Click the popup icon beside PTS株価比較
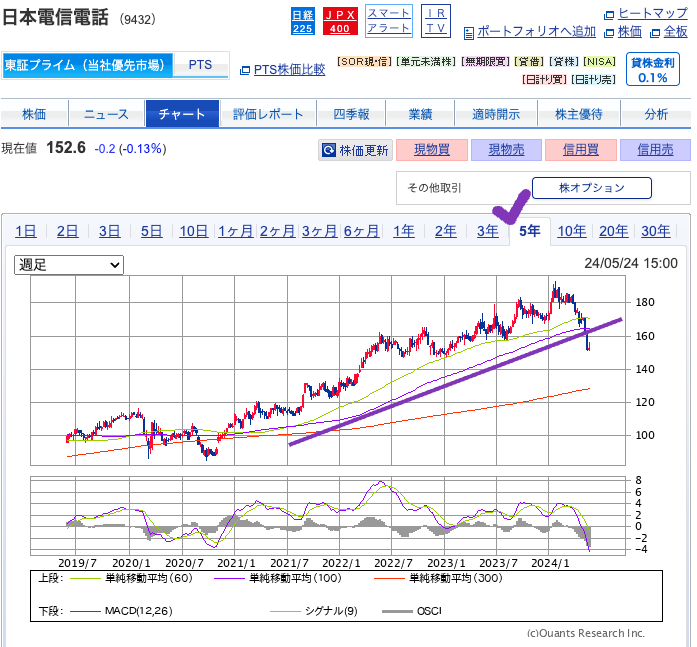The height and width of the screenshot is (647, 697). click(x=244, y=71)
